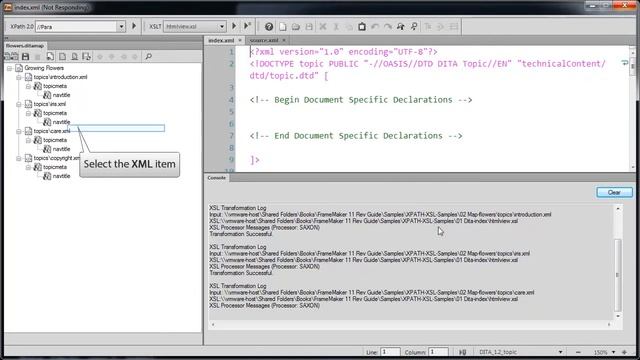The width and height of the screenshot is (640, 360).
Task: Select the Console tab
Action: click(216, 178)
